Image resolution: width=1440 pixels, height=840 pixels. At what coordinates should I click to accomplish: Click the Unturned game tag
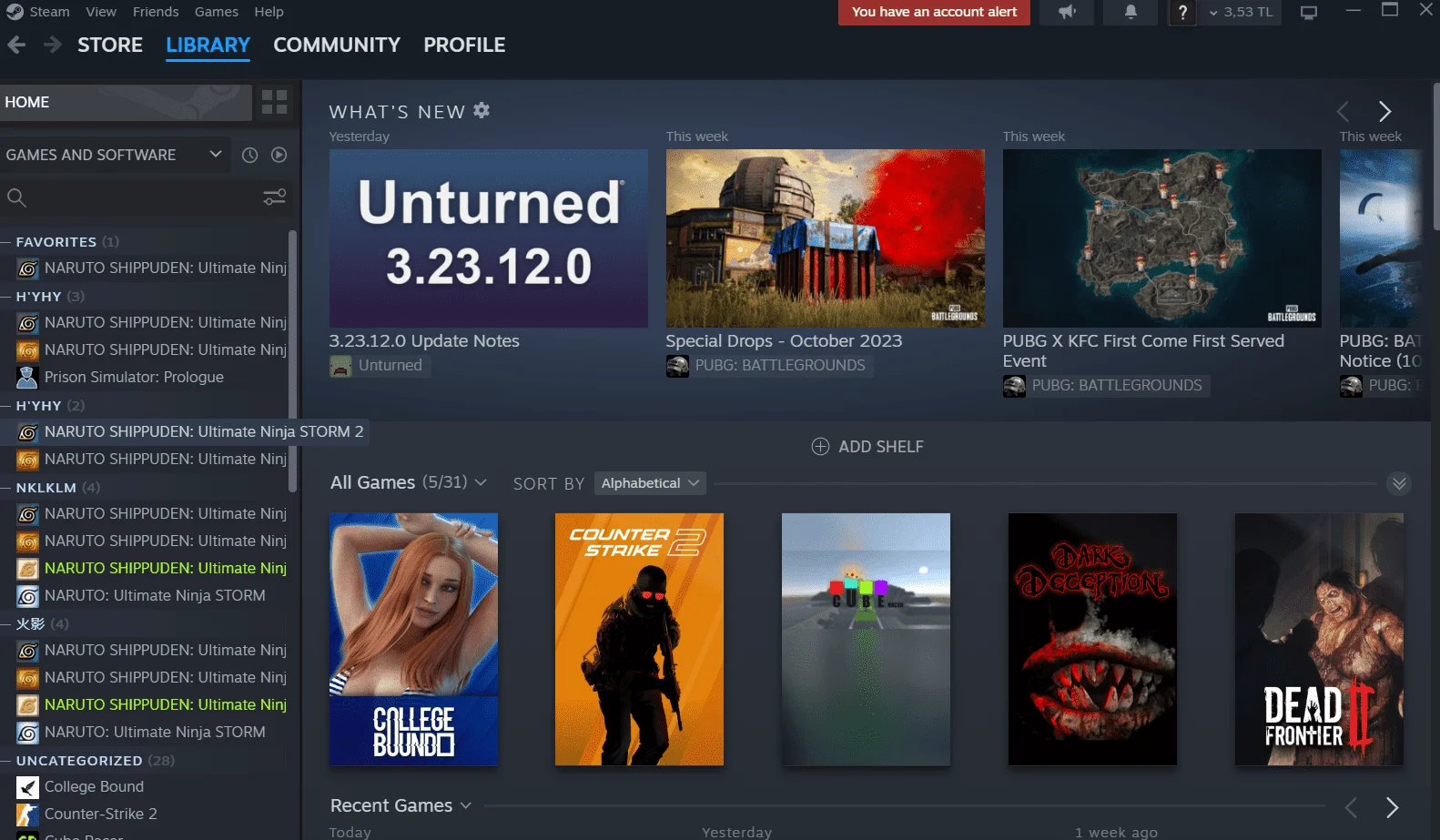click(379, 366)
